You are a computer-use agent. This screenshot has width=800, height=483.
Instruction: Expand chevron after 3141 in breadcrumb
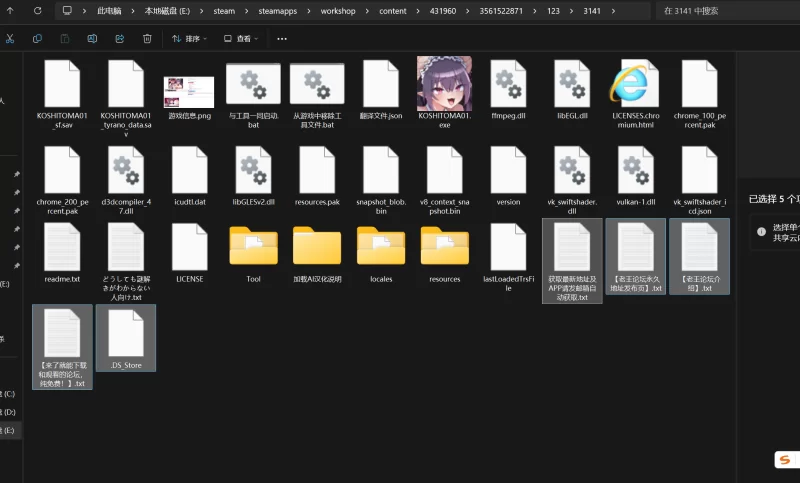[613, 11]
